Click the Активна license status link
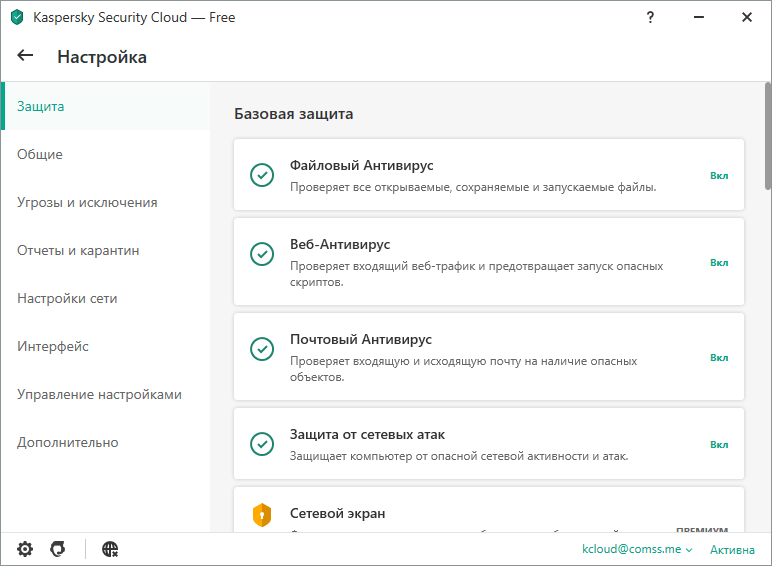 click(732, 550)
